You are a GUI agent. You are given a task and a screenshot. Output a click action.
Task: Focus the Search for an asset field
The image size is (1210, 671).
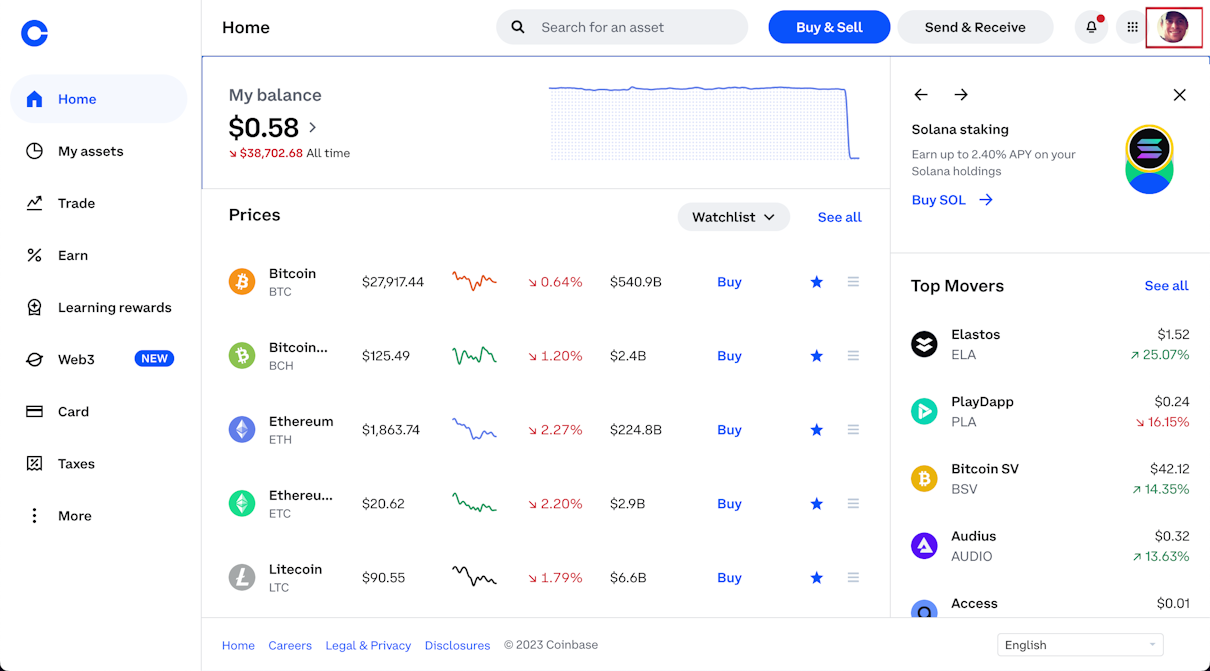coord(622,27)
